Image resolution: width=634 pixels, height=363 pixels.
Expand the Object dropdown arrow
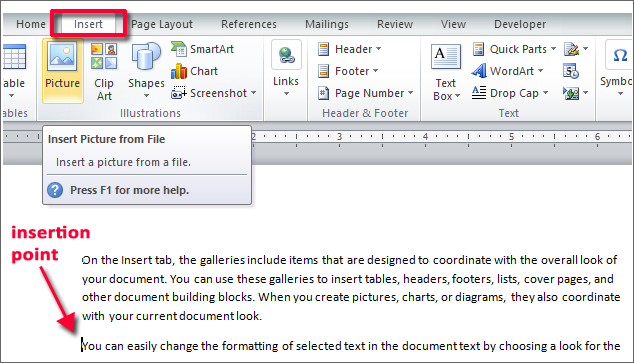(585, 93)
